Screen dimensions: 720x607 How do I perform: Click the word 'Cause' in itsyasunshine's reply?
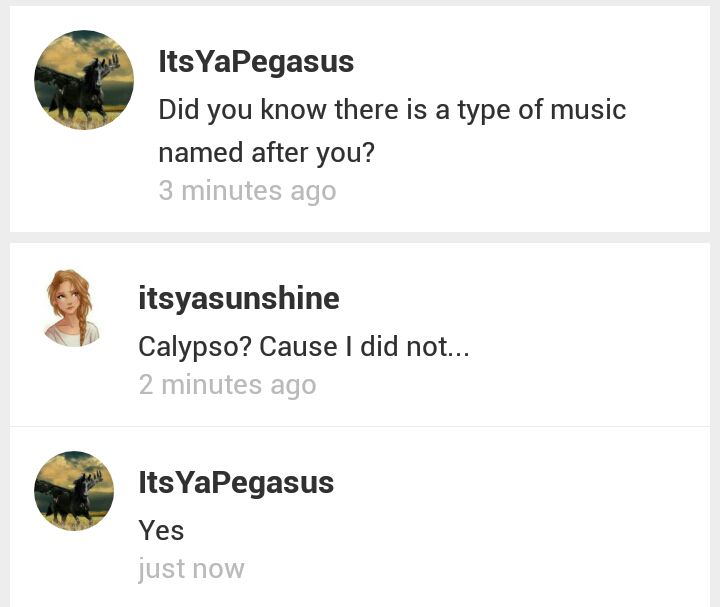[x=298, y=347]
